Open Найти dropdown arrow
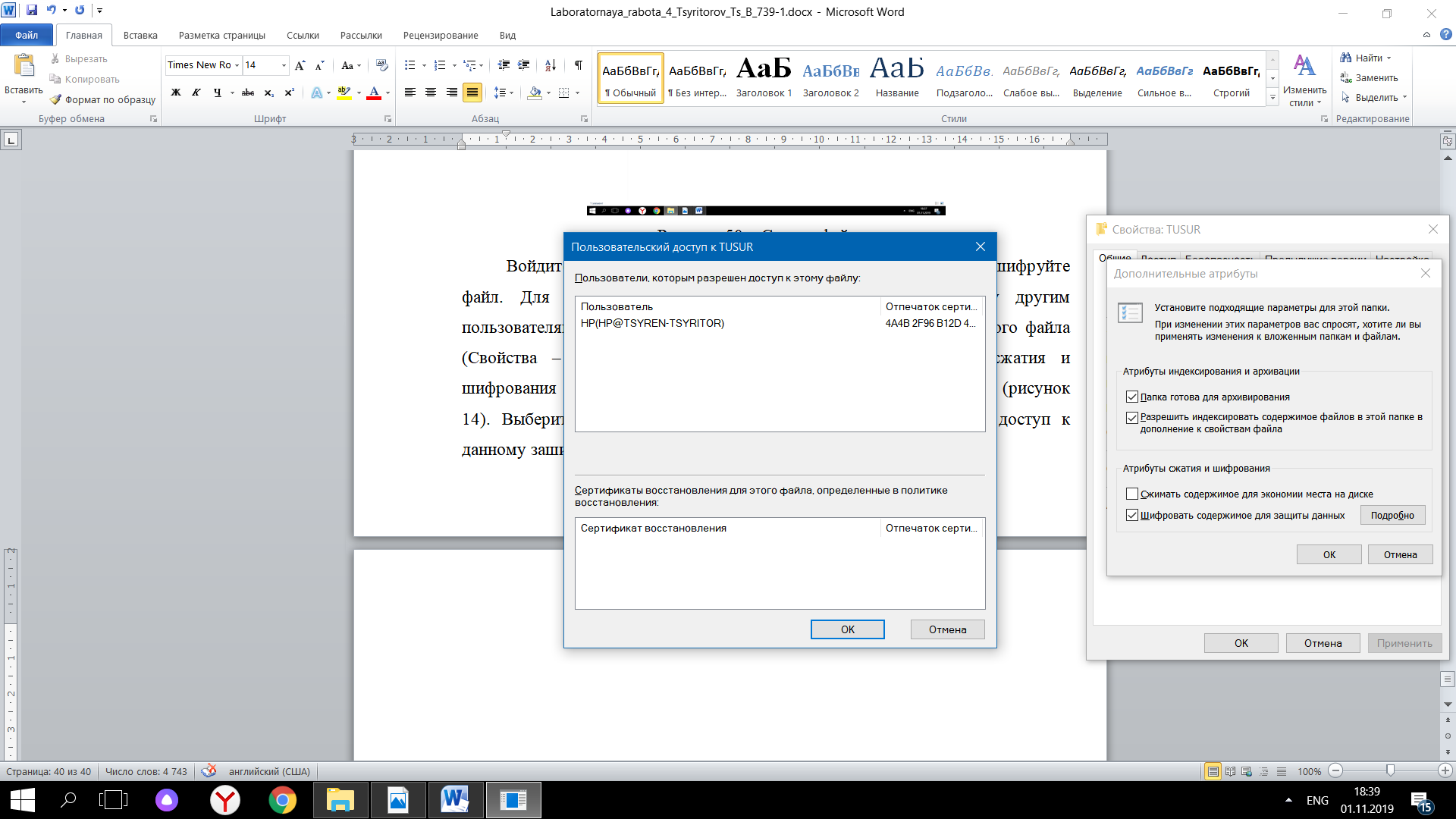1456x819 pixels. (1389, 58)
